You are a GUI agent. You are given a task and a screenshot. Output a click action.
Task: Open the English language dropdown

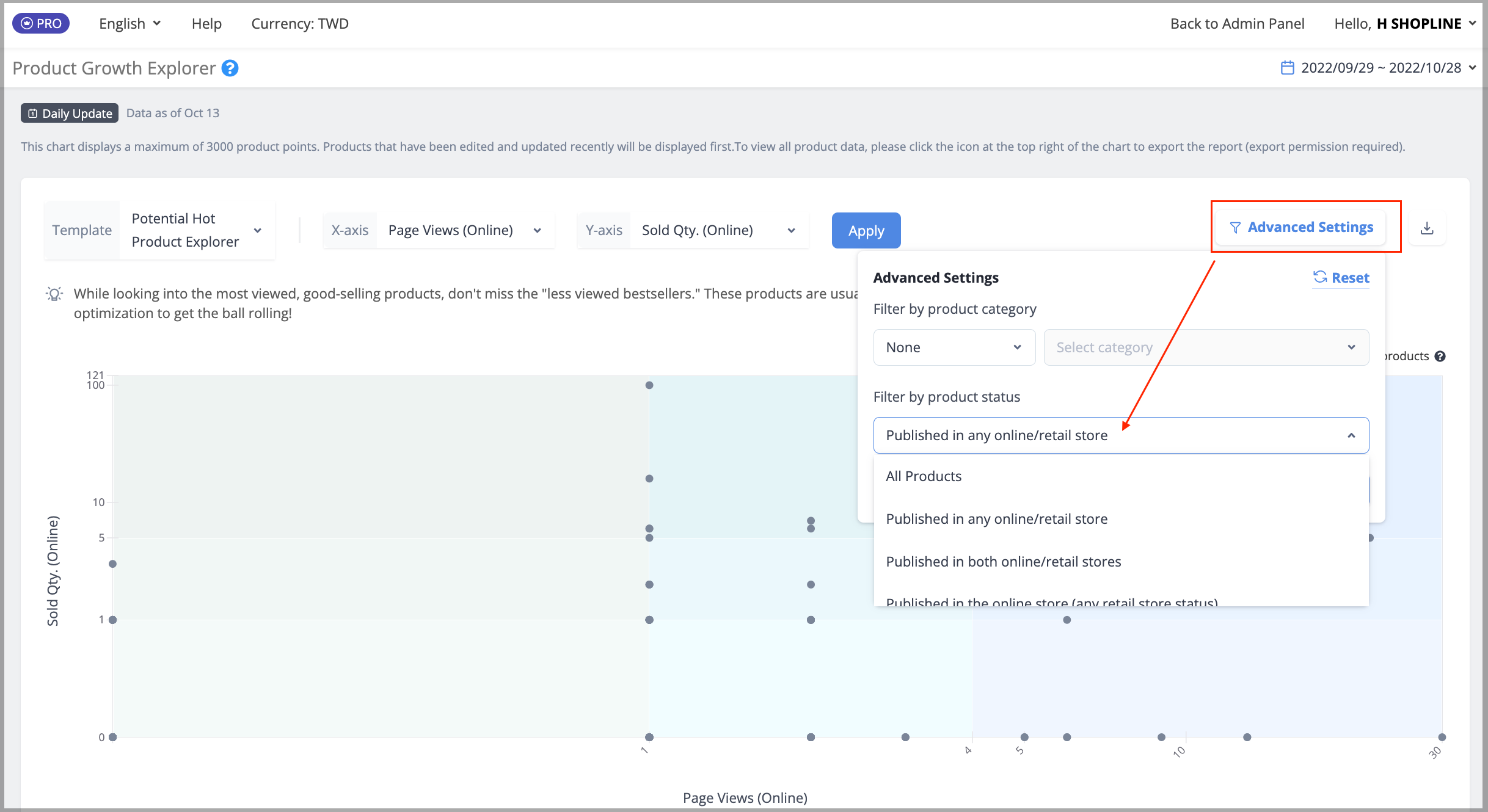pyautogui.click(x=130, y=24)
